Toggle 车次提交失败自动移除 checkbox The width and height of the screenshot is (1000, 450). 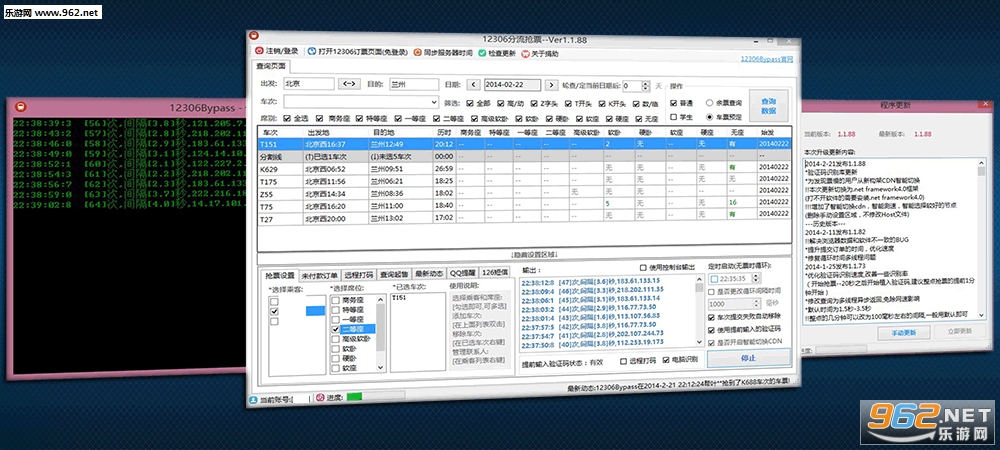[712, 316]
